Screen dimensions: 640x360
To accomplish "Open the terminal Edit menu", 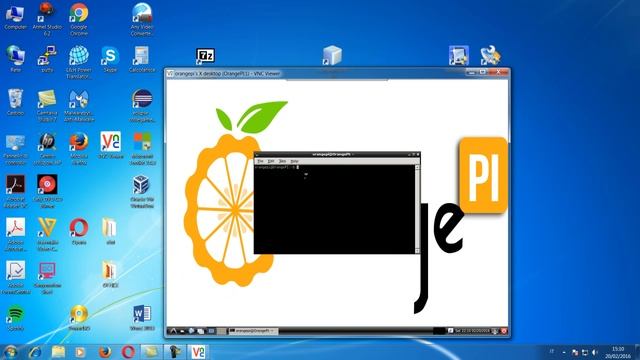I will [x=271, y=161].
